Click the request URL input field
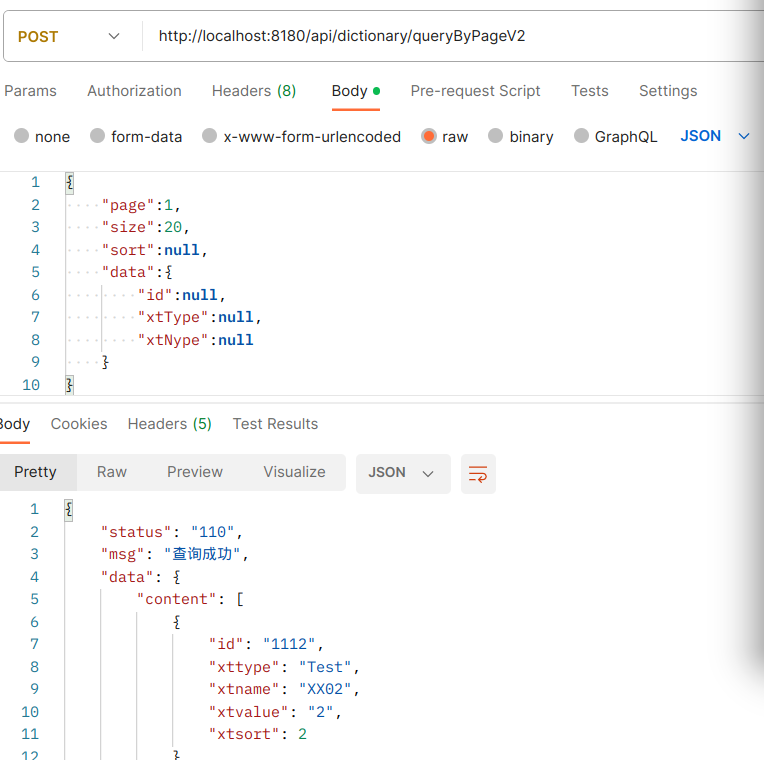 point(450,37)
